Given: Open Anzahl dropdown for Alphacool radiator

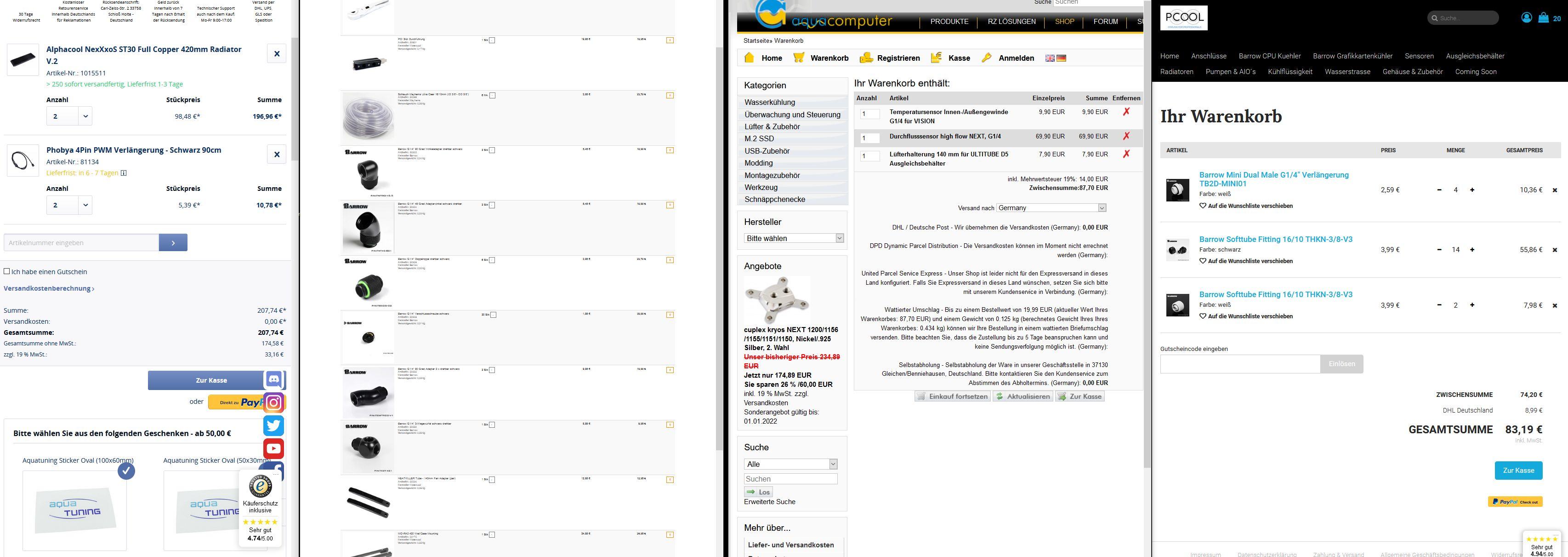Looking at the screenshot, I should click(85, 116).
